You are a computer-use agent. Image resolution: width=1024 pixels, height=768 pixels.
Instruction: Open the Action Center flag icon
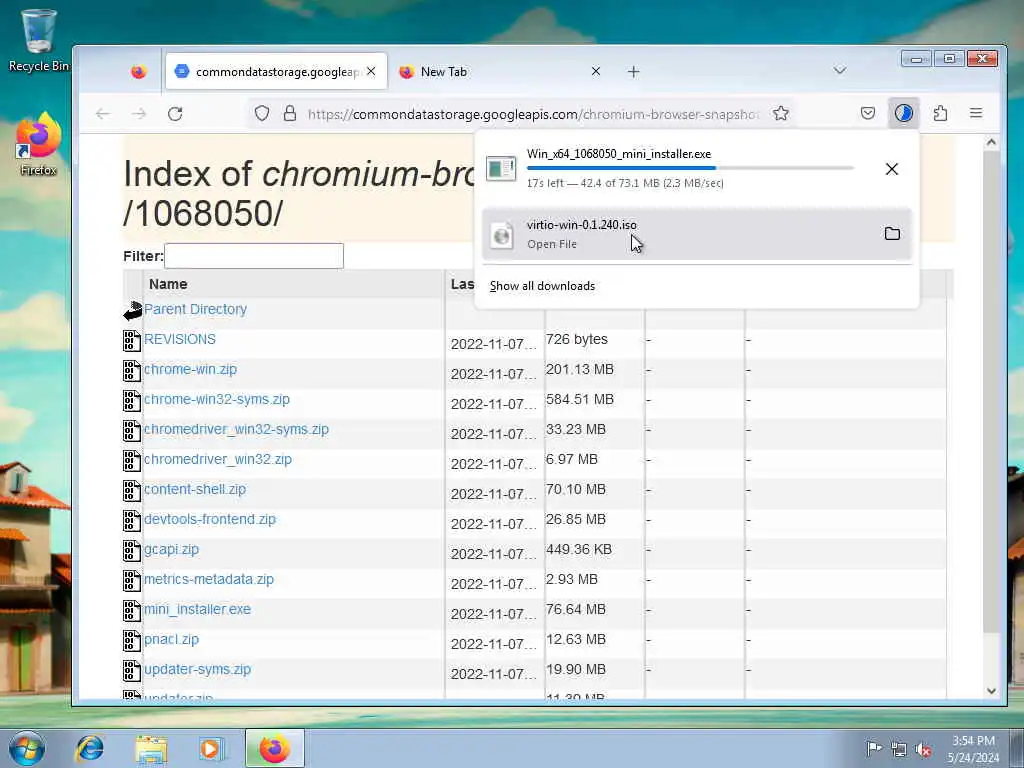[x=874, y=748]
